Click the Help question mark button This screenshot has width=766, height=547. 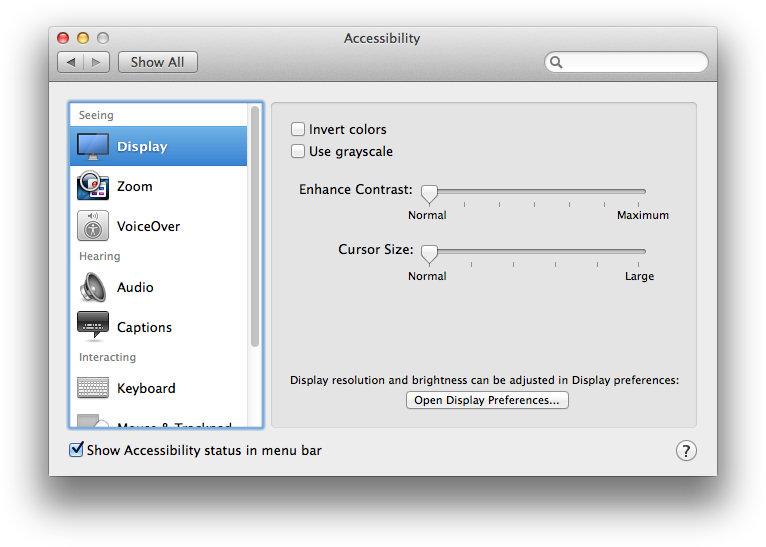coord(686,451)
